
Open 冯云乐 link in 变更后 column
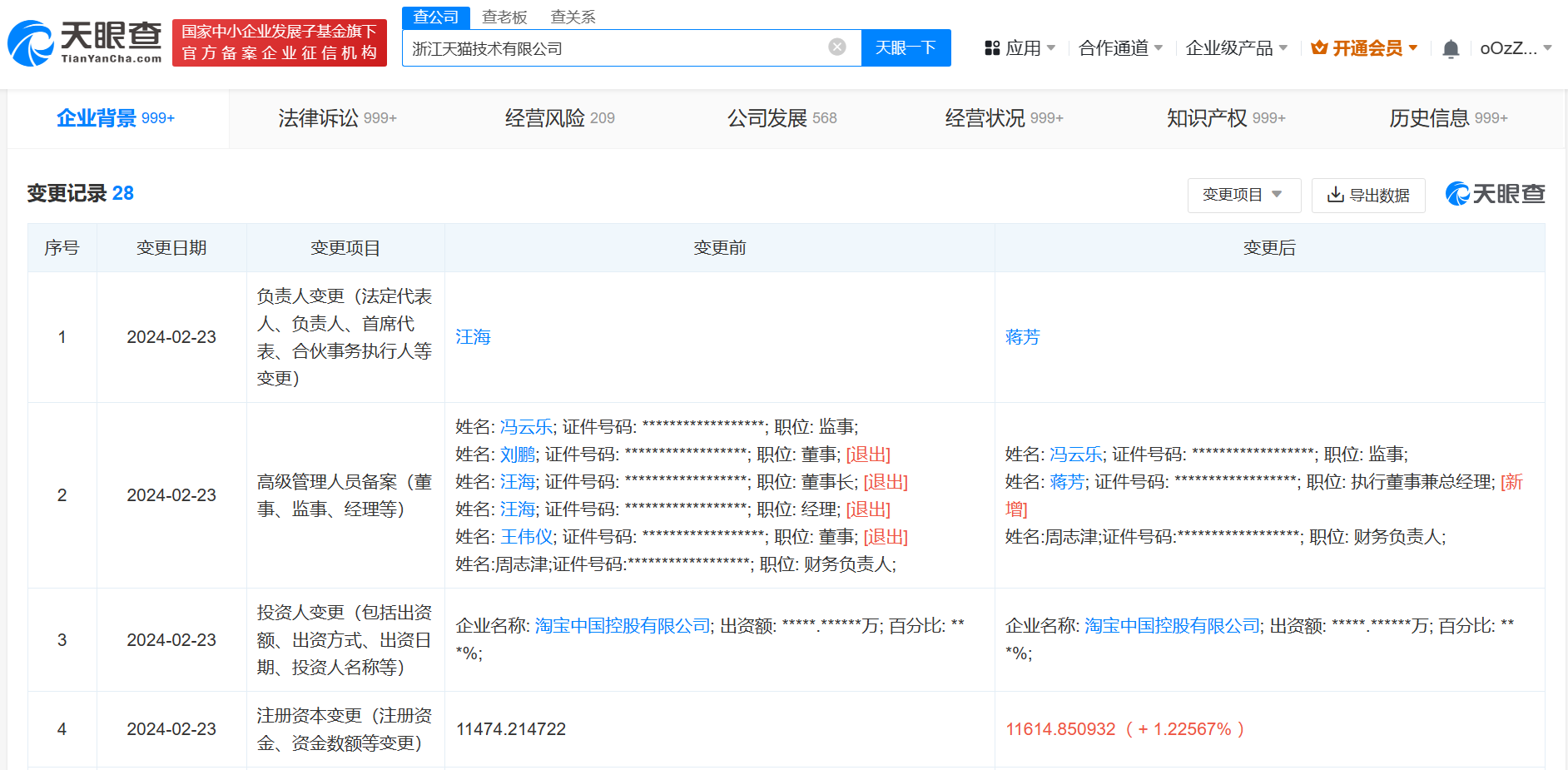coord(1076,455)
